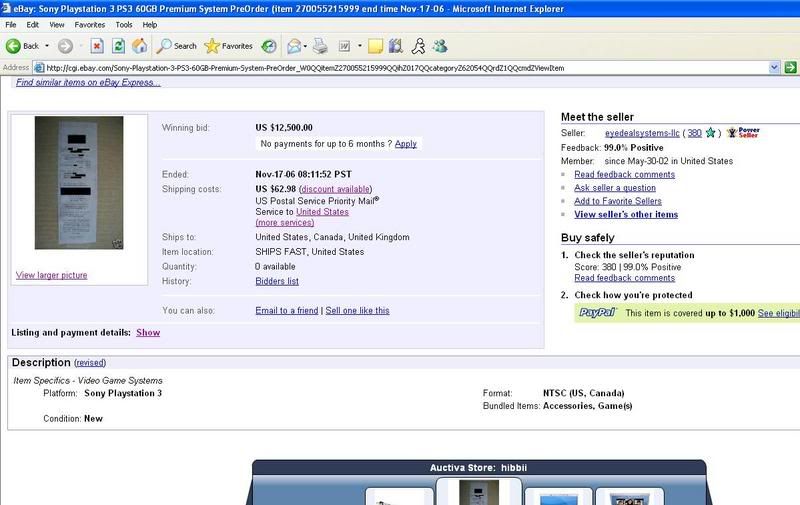Click the '(revised)' description link
The image size is (800, 505).
coord(90,363)
